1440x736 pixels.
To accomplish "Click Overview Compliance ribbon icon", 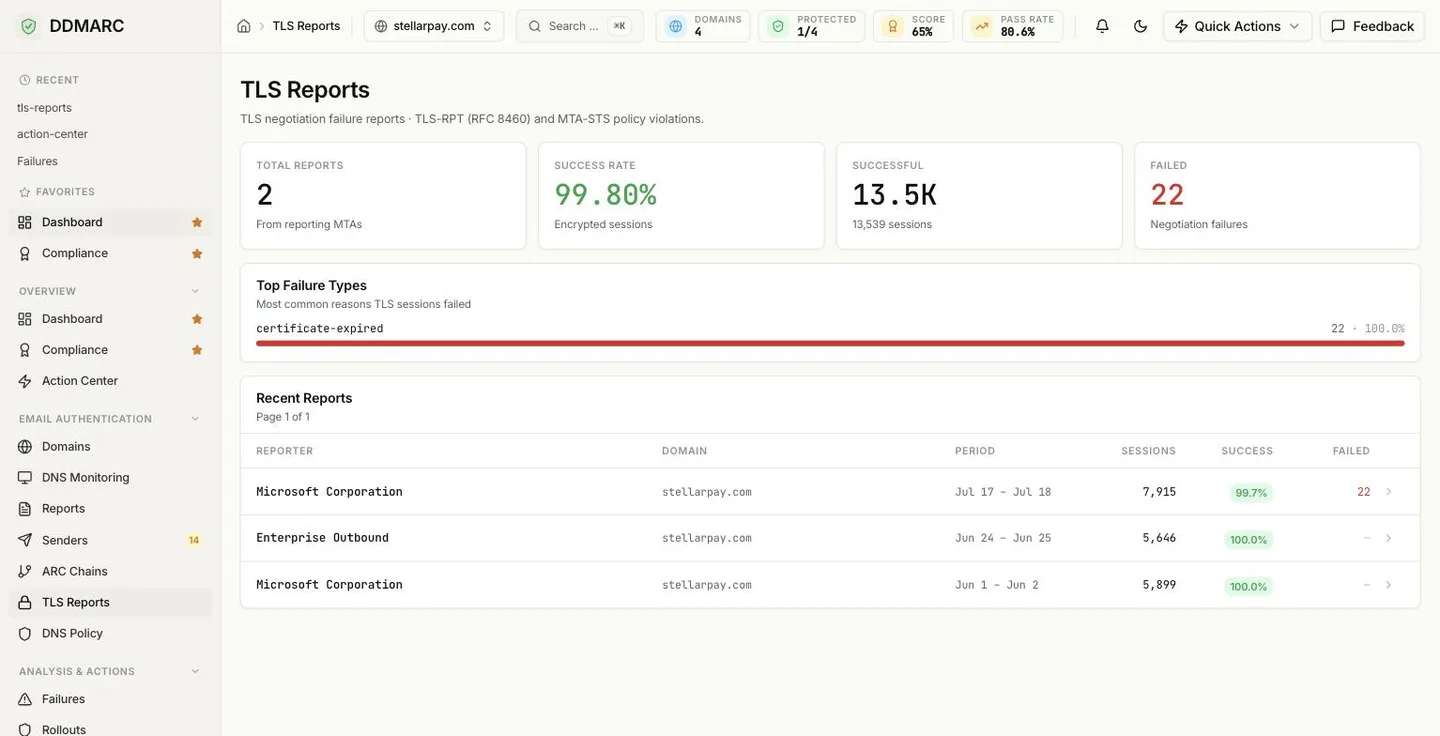I will (25, 350).
